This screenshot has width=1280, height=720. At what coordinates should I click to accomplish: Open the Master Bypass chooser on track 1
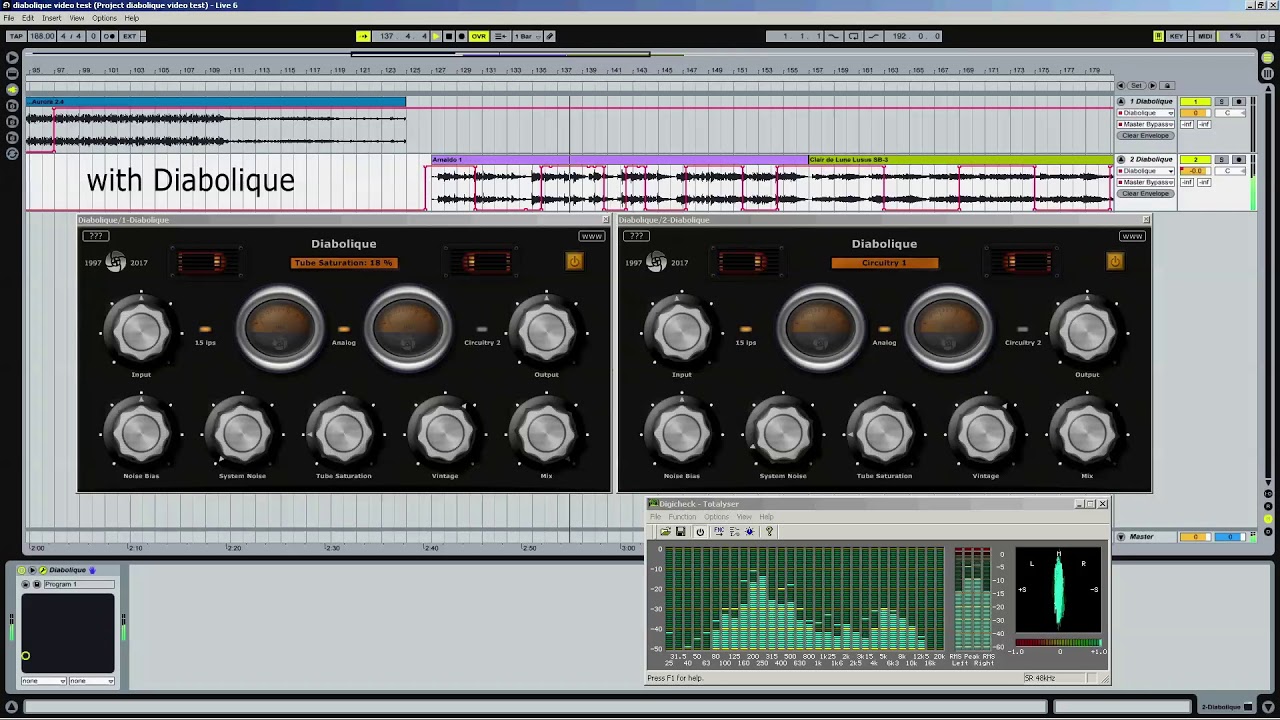point(1146,124)
